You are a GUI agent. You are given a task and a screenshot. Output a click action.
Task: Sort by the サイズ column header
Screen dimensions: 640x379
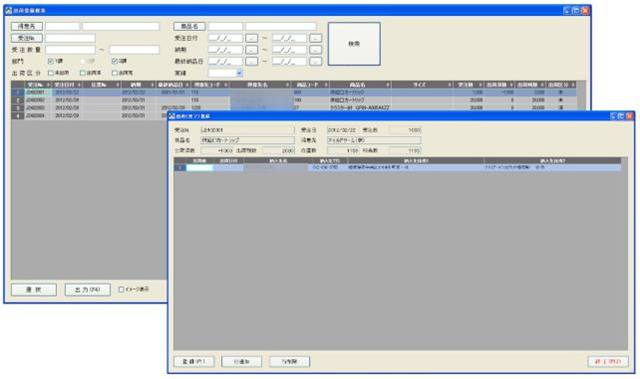422,85
